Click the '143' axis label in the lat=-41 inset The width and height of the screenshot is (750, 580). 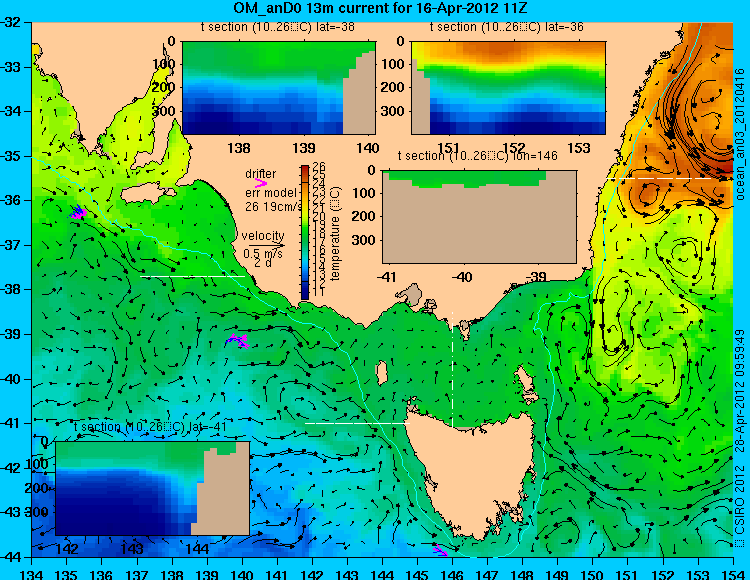132,548
